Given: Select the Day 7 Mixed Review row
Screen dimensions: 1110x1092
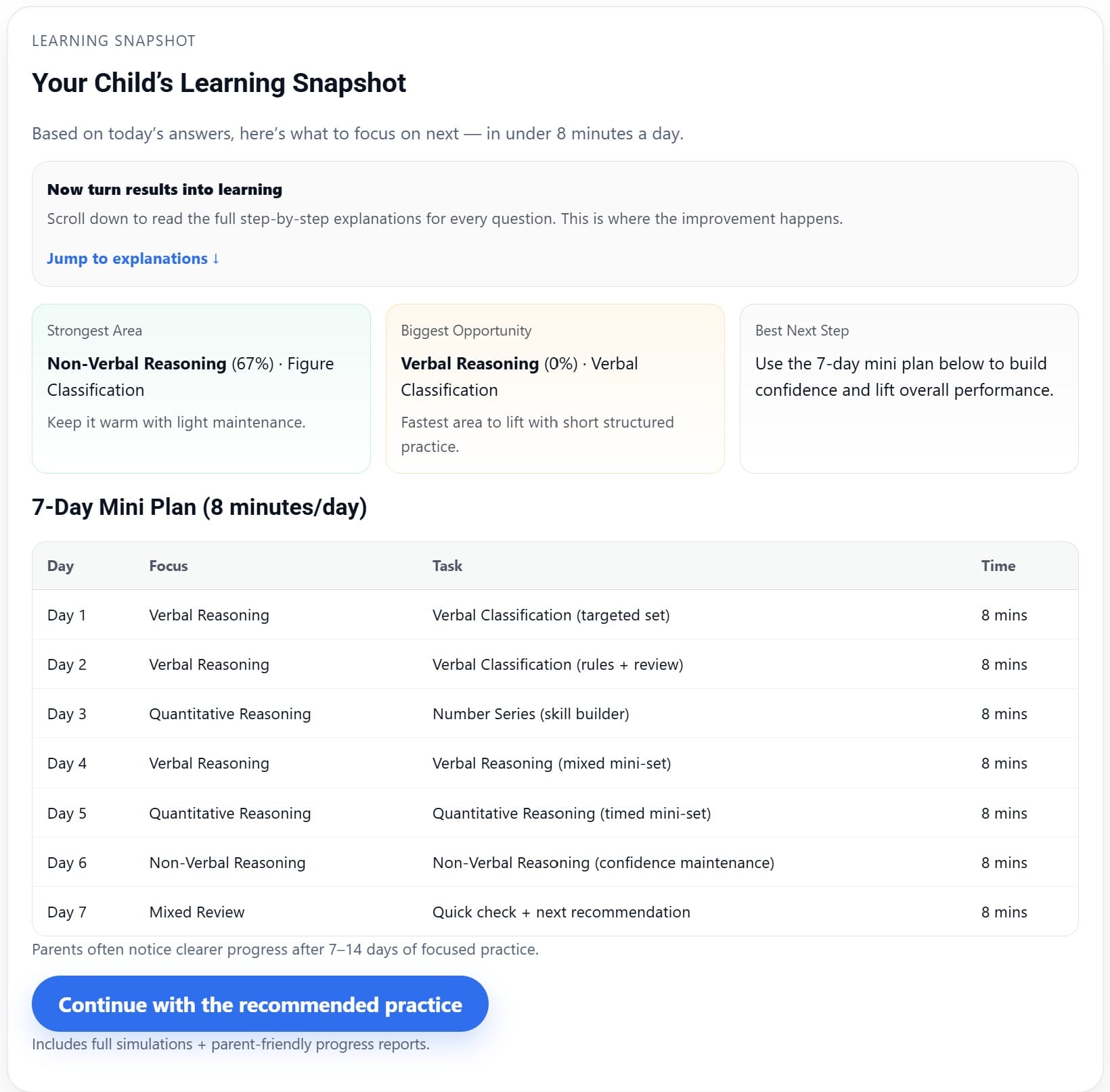Looking at the screenshot, I should 555,911.
